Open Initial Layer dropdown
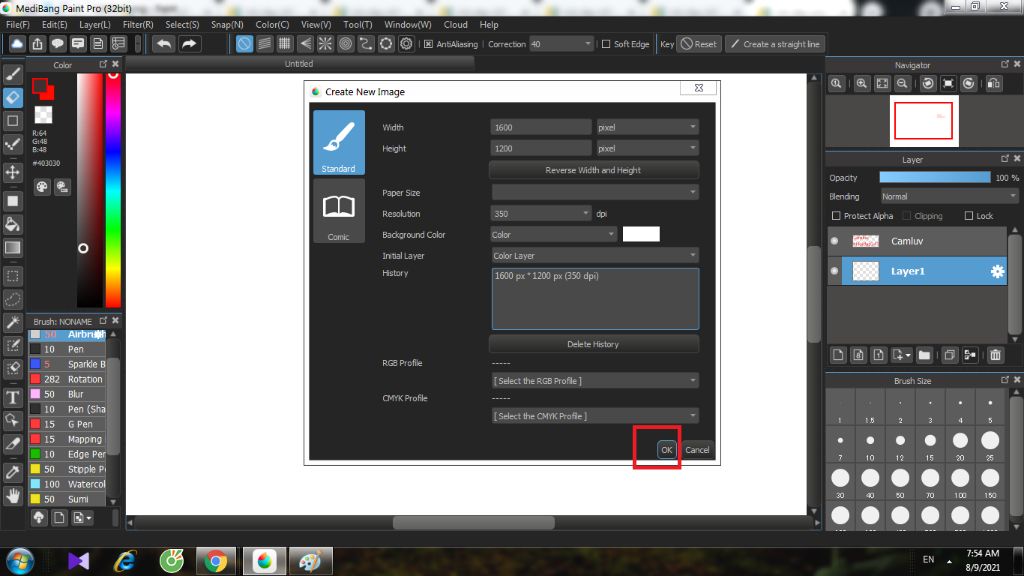 (595, 255)
